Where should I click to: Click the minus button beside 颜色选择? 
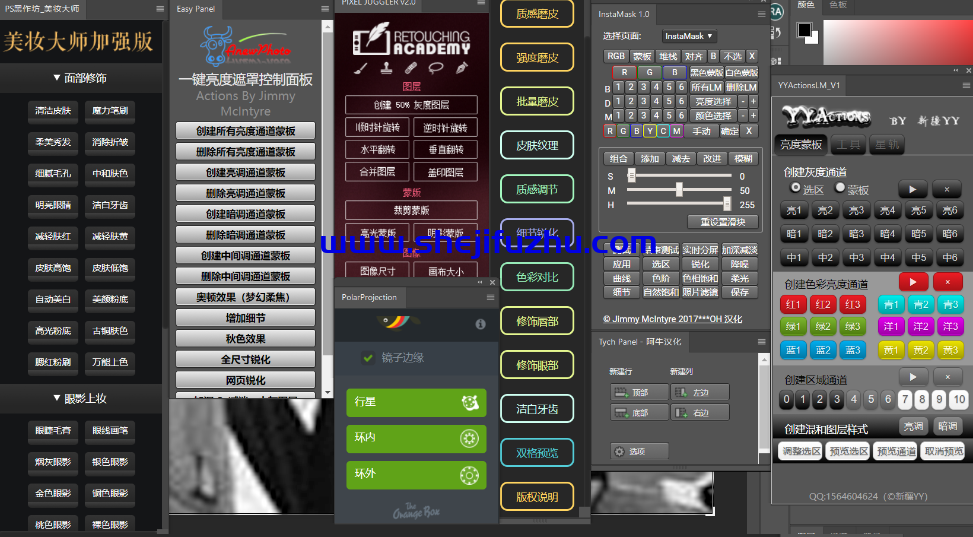[x=742, y=115]
